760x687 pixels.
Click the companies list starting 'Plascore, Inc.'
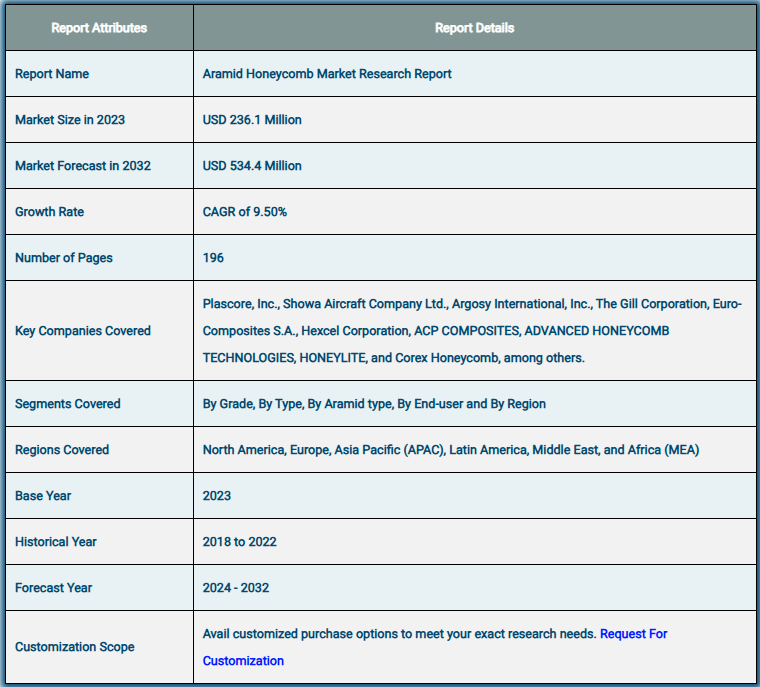(472, 331)
